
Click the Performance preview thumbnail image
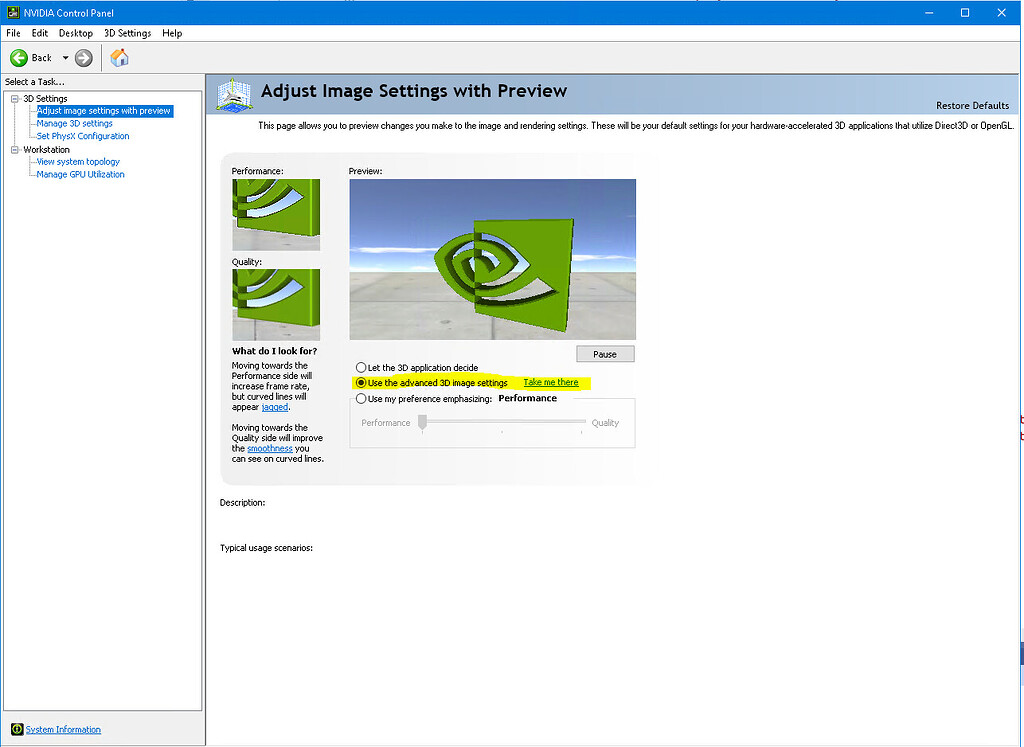click(x=276, y=214)
